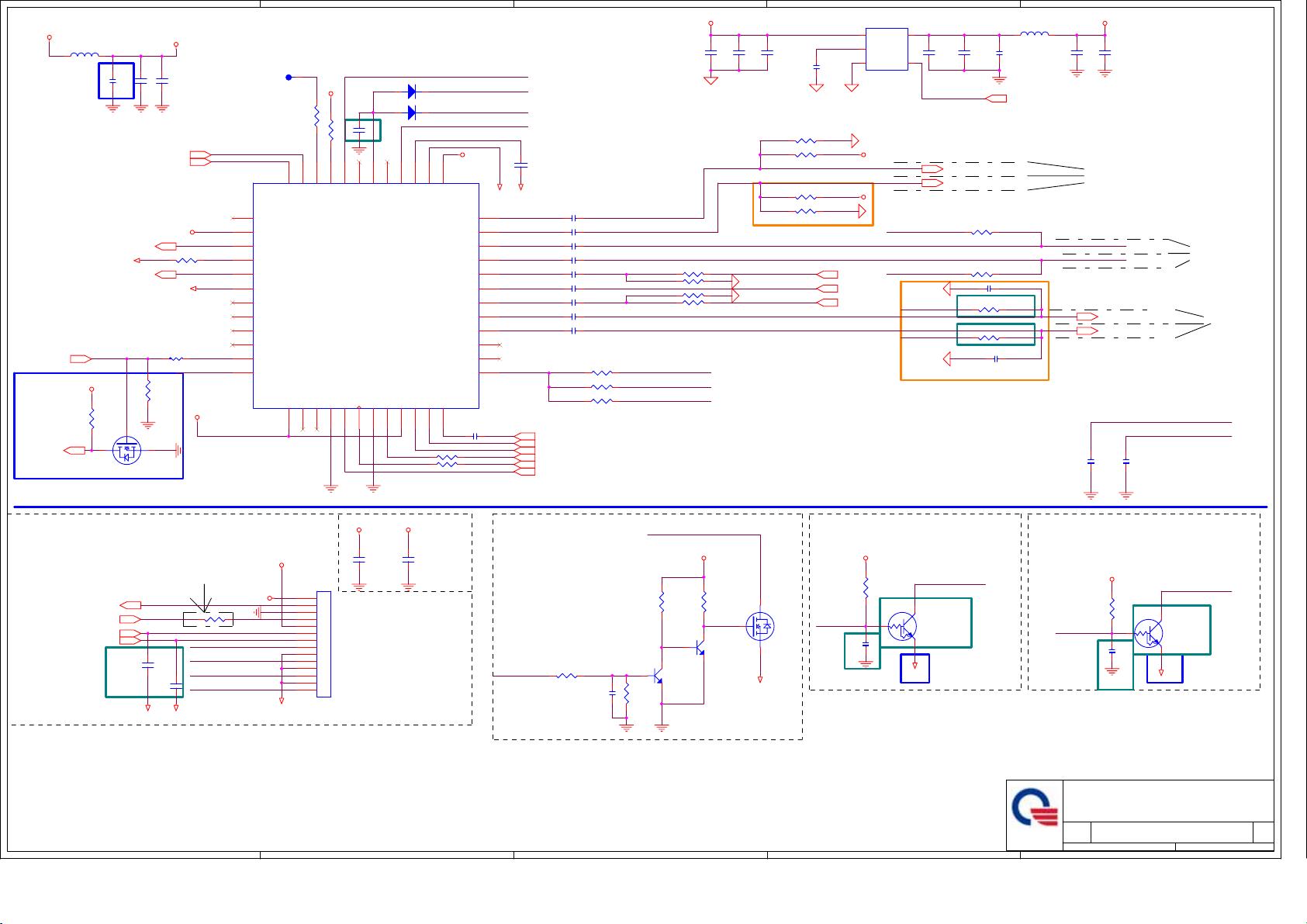This screenshot has width=1307, height=924.
Task: Select the lower teal-boxed resistor inside the large orange box
Action: coord(989,337)
